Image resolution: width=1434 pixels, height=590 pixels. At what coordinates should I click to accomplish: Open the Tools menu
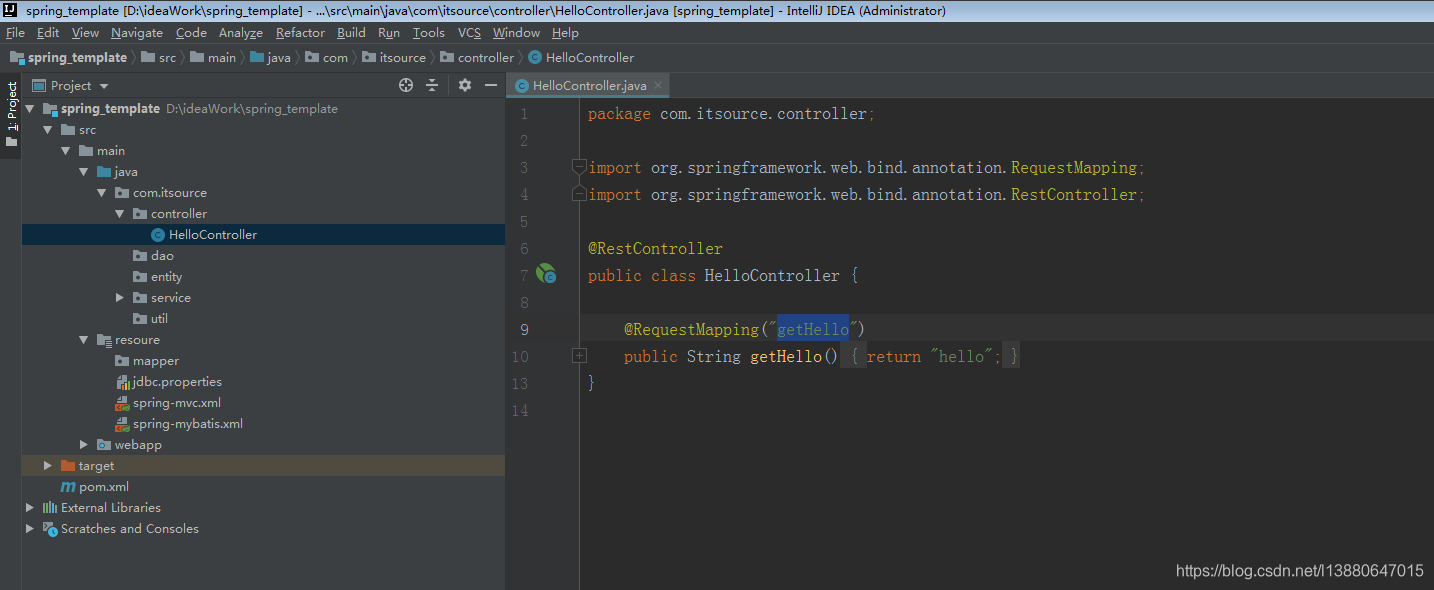(429, 33)
